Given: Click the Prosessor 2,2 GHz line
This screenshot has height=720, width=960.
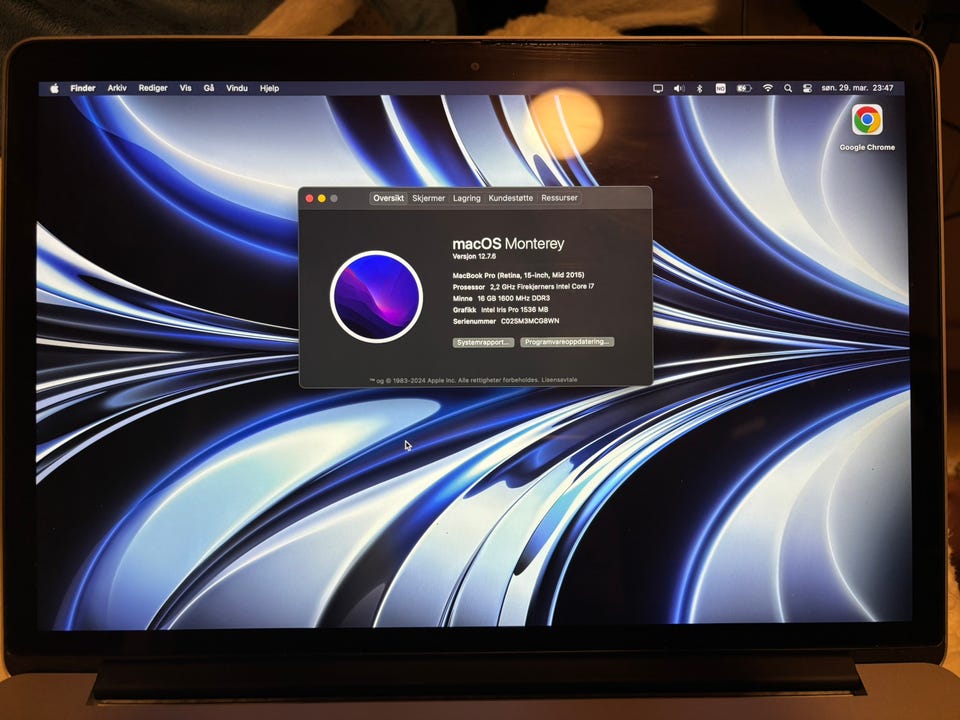Looking at the screenshot, I should point(523,287).
